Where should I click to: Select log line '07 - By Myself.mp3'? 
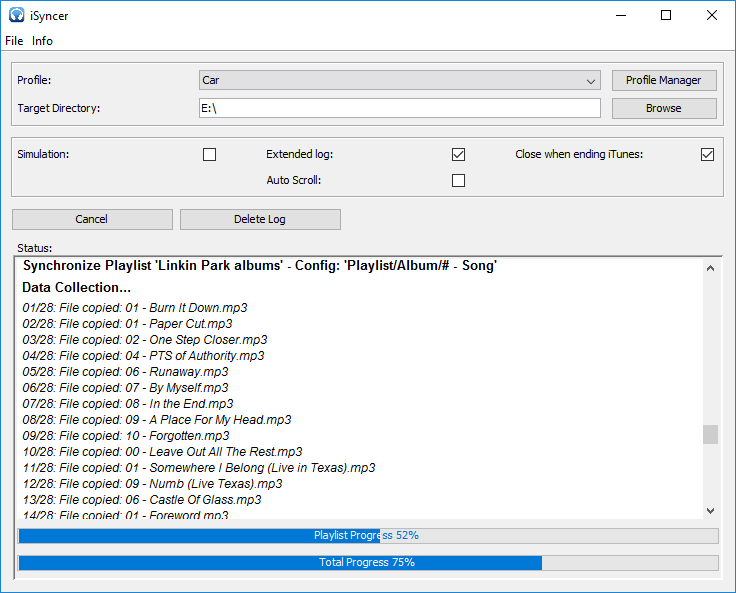[x=125, y=388]
